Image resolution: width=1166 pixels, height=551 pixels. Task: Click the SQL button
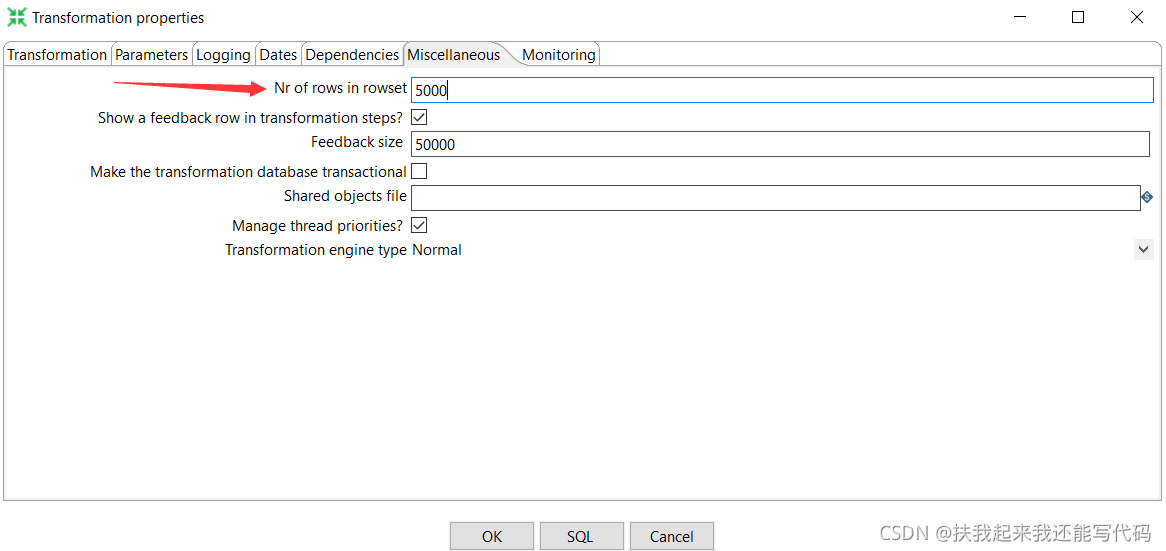click(x=582, y=536)
